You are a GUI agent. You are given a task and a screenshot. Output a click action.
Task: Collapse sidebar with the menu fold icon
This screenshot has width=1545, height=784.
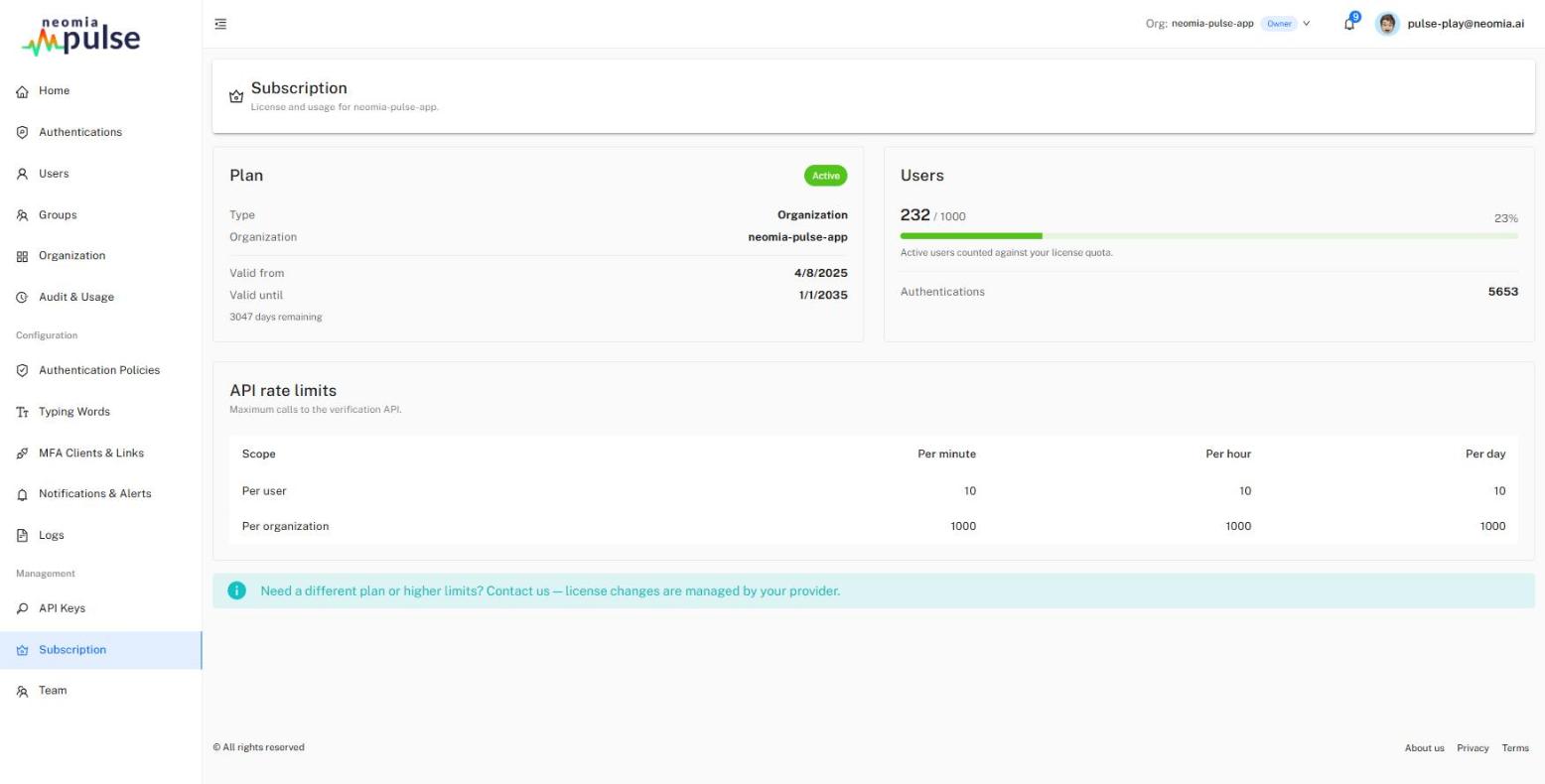pyautogui.click(x=220, y=24)
